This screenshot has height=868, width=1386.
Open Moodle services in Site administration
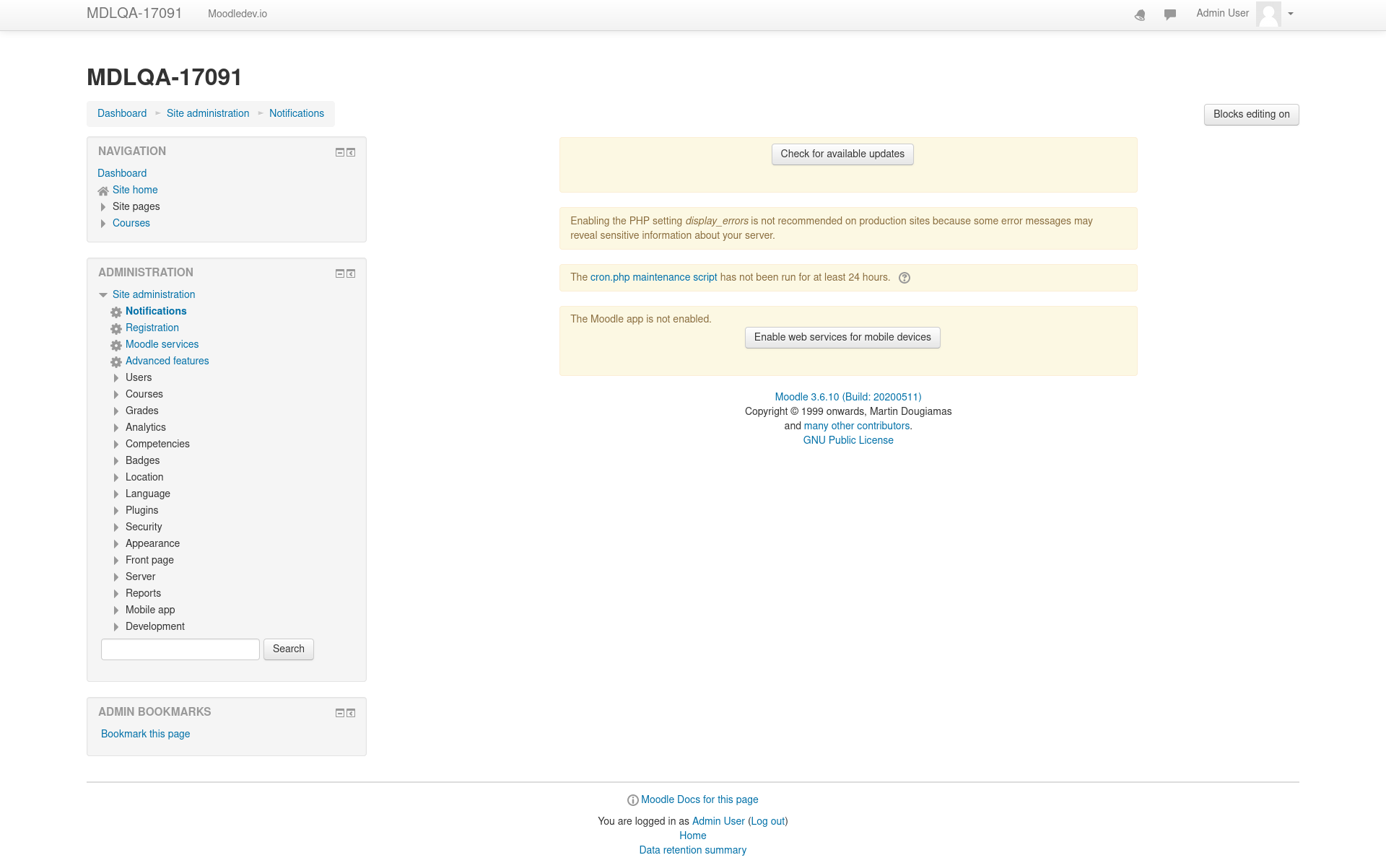coord(162,344)
